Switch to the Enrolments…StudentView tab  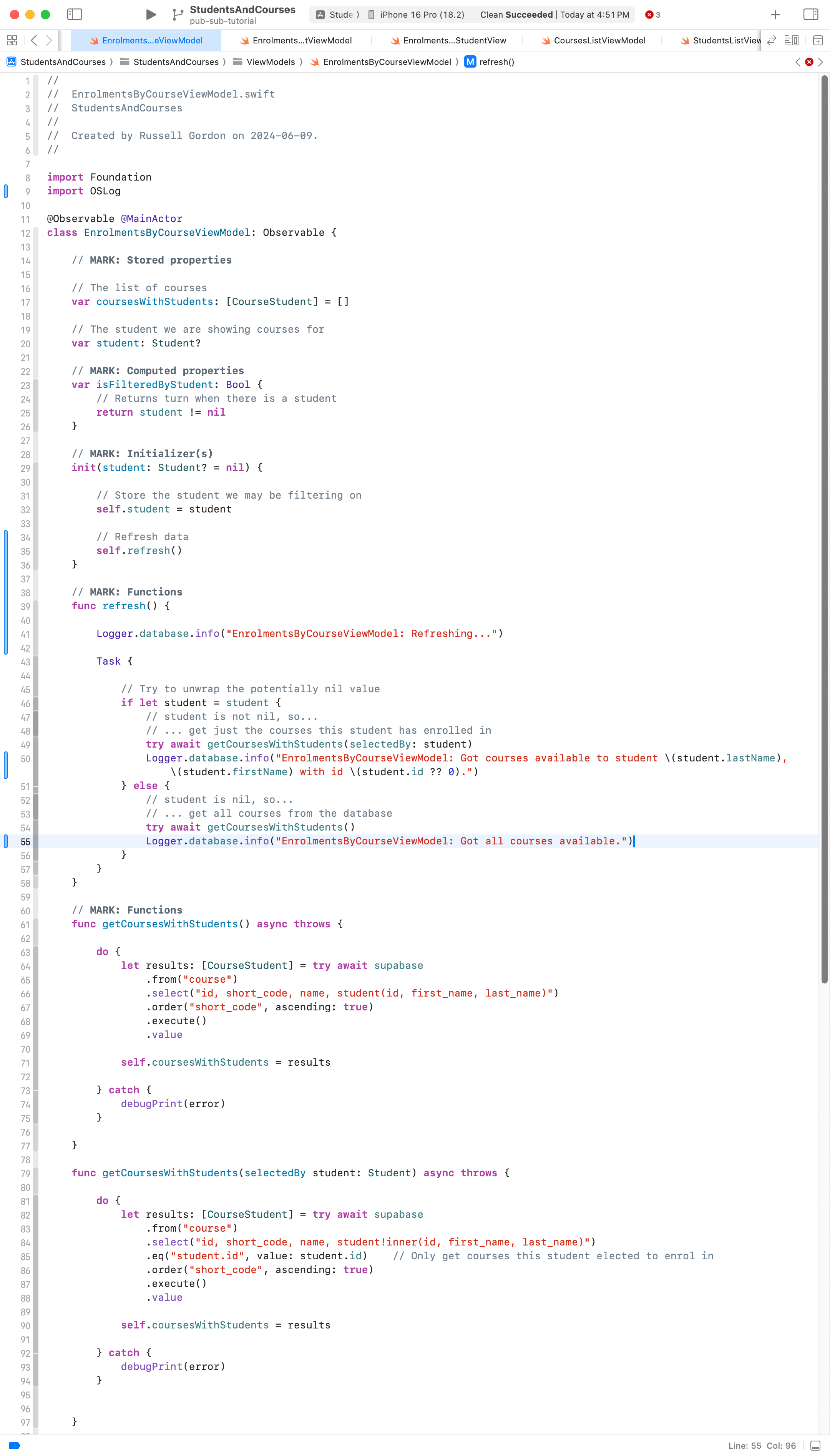[454, 40]
